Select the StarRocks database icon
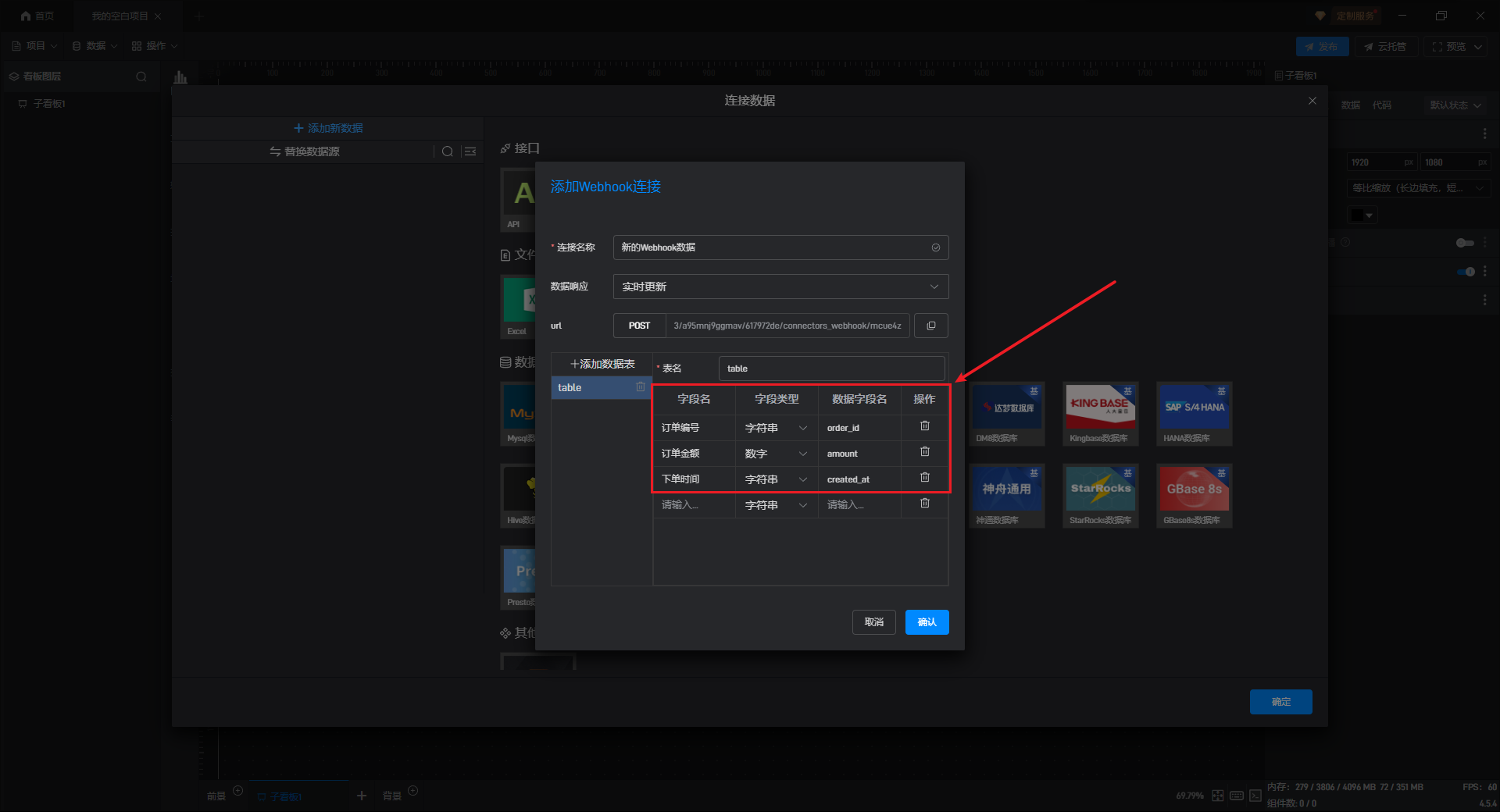The image size is (1500, 812). 1100,490
